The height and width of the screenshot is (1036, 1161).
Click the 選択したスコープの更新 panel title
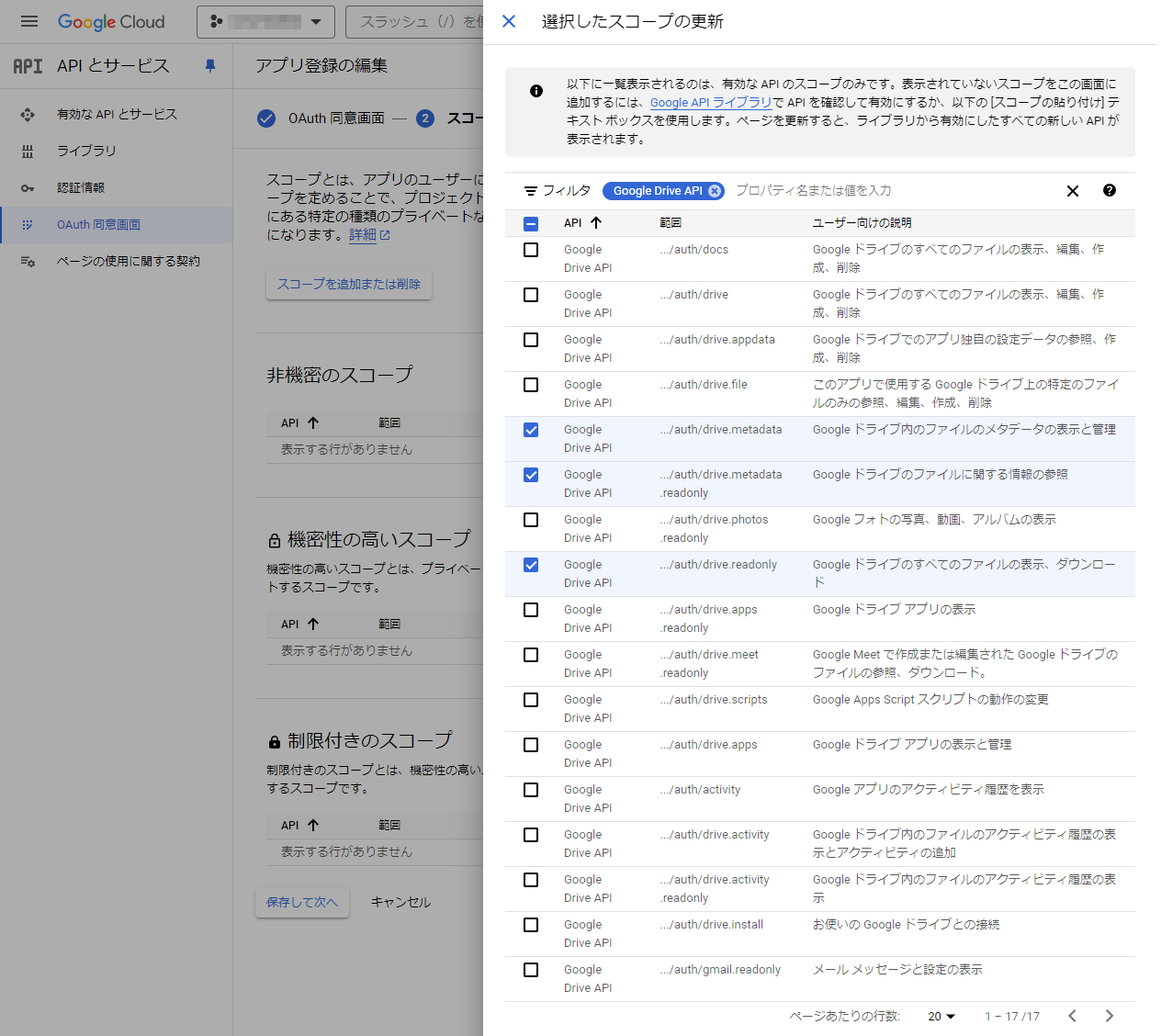(633, 21)
